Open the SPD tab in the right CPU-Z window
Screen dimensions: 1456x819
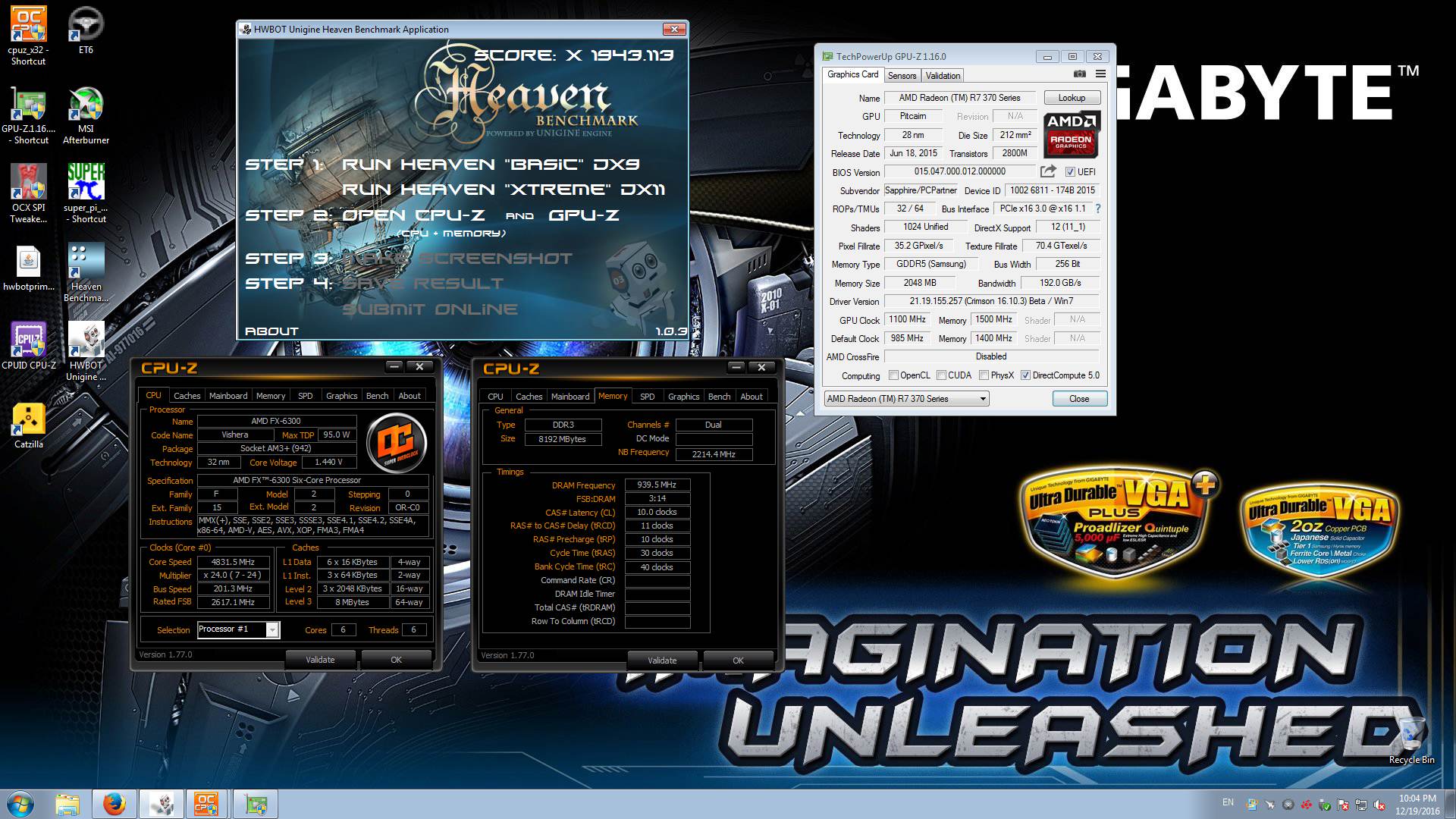pyautogui.click(x=647, y=397)
